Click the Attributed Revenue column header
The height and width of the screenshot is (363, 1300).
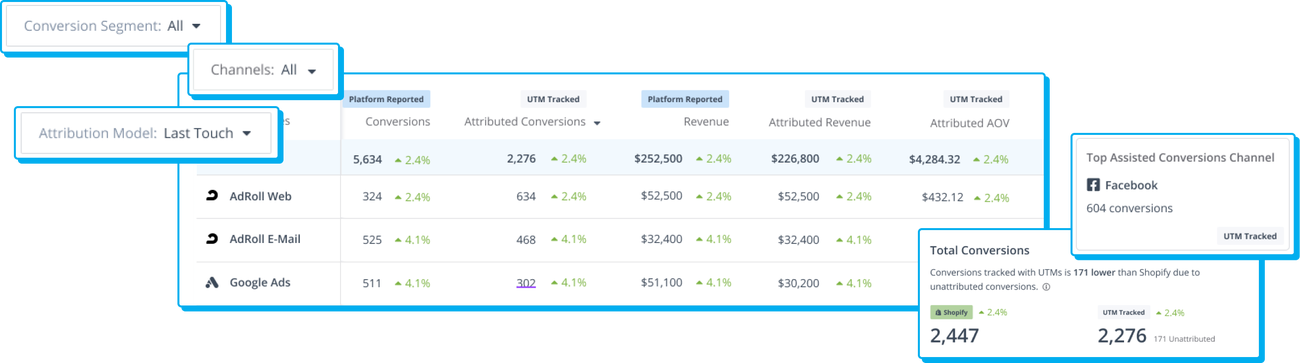[819, 122]
